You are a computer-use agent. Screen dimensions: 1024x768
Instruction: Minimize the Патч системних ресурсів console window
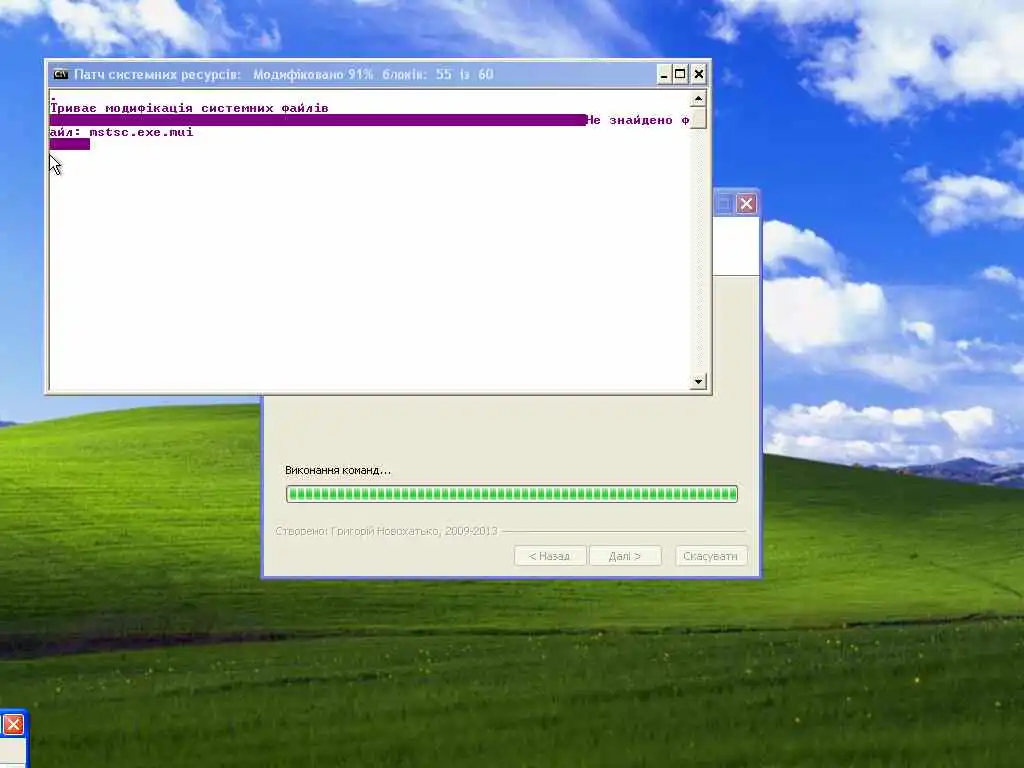click(664, 74)
